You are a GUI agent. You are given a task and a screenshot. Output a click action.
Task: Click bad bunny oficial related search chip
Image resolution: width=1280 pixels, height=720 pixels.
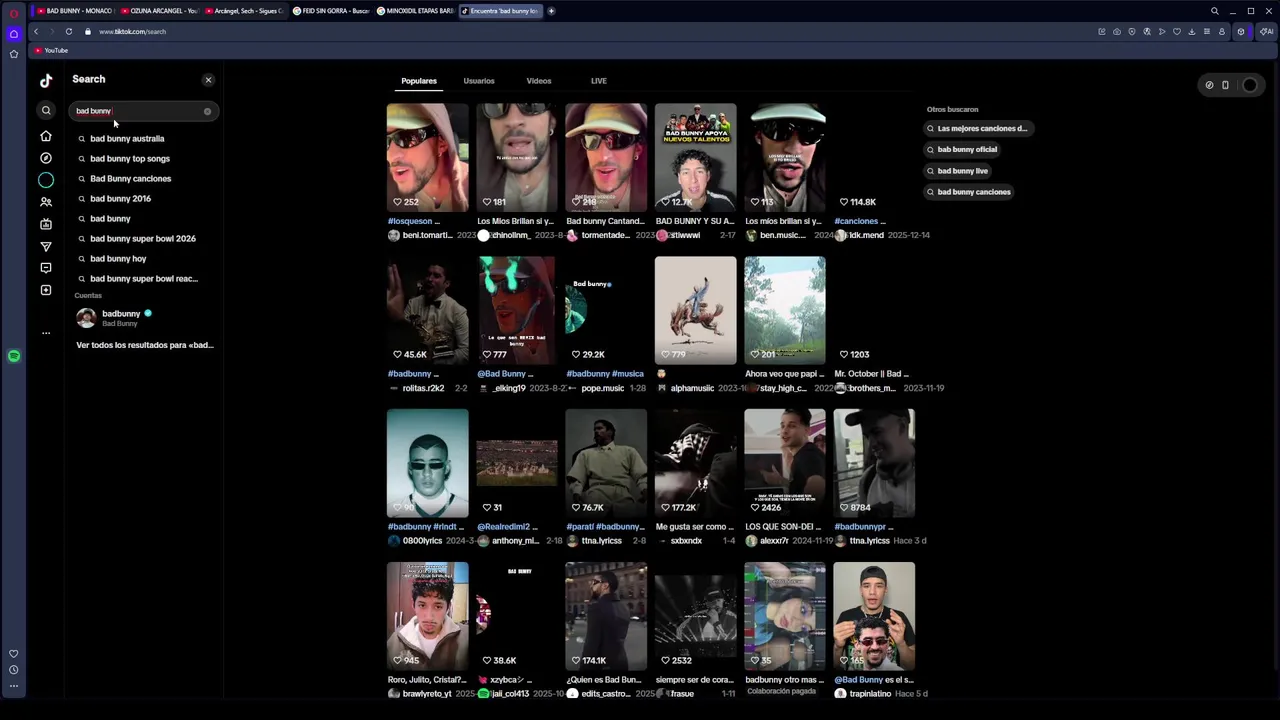[x=961, y=150]
